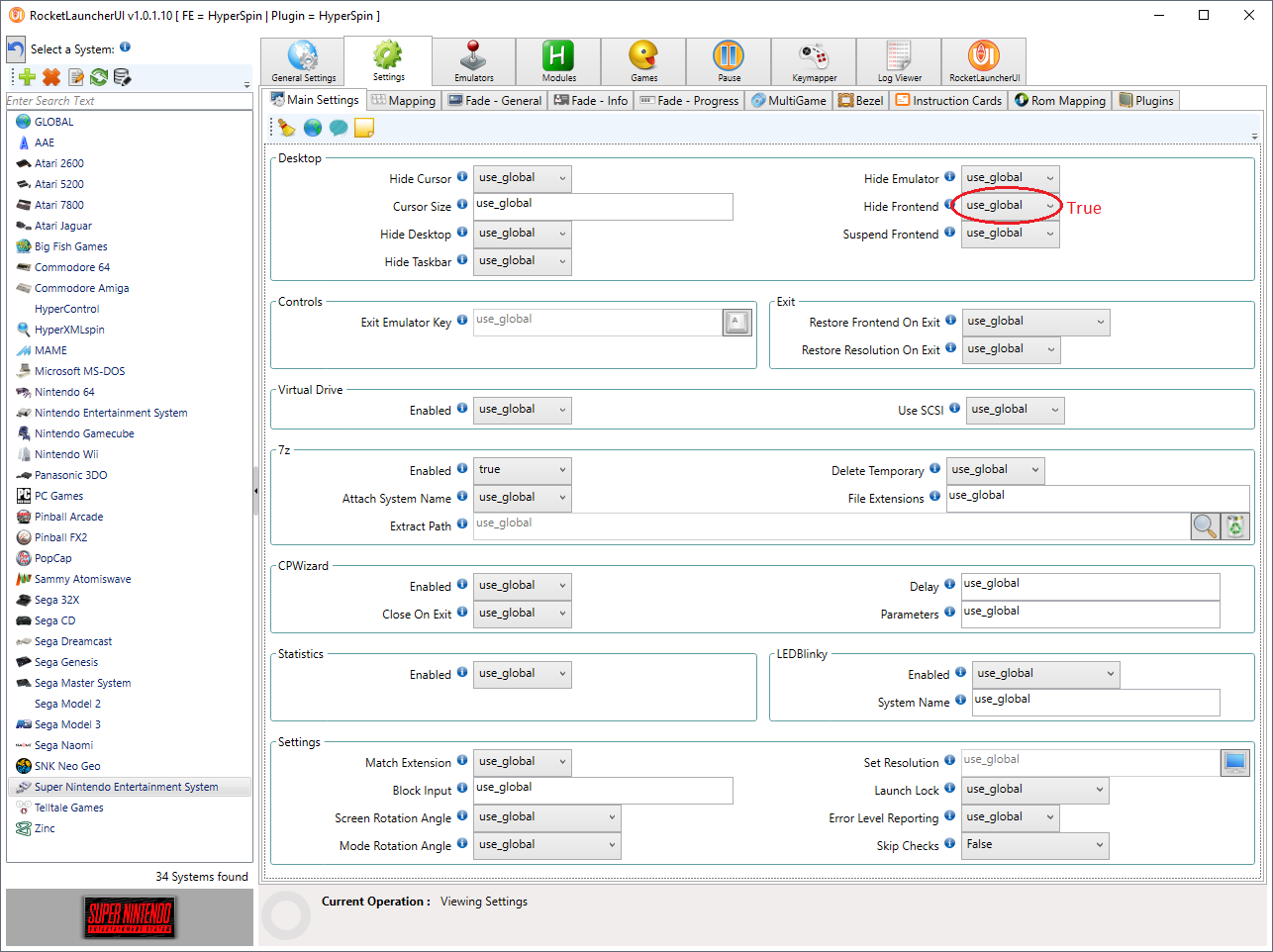Switch to the Bezel tab
1273x952 pixels.
coord(860,100)
